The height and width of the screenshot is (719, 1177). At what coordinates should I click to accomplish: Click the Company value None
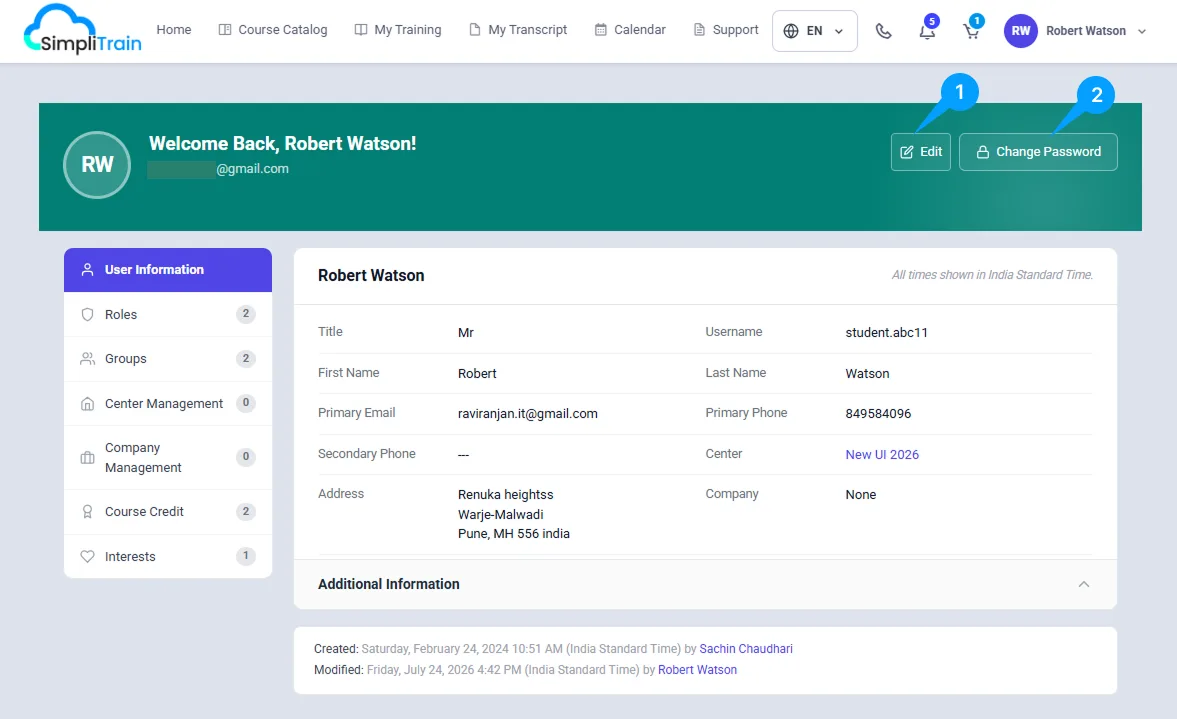pyautogui.click(x=860, y=495)
